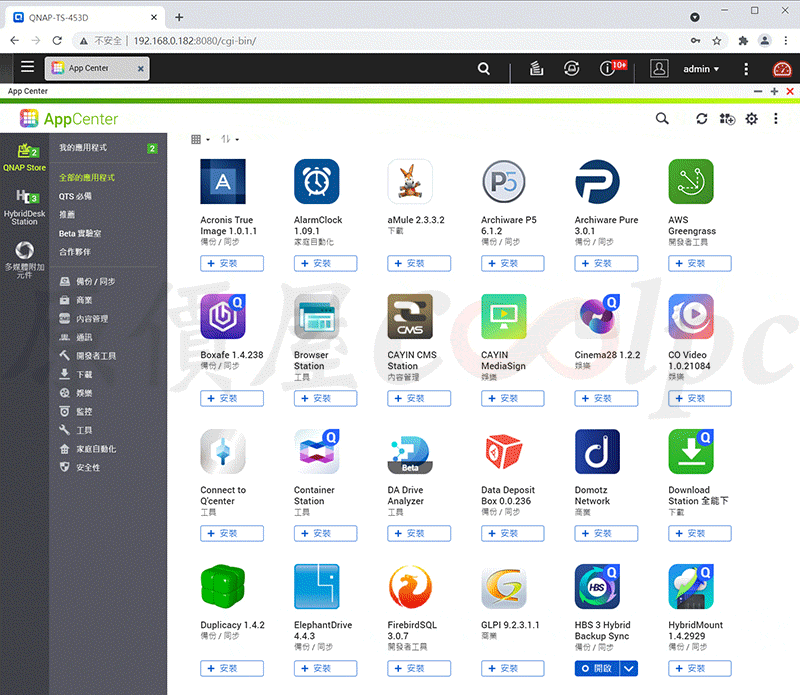Viewport: 800px width, 695px height.
Task: Open the Chrome profile avatar
Action: point(764,41)
